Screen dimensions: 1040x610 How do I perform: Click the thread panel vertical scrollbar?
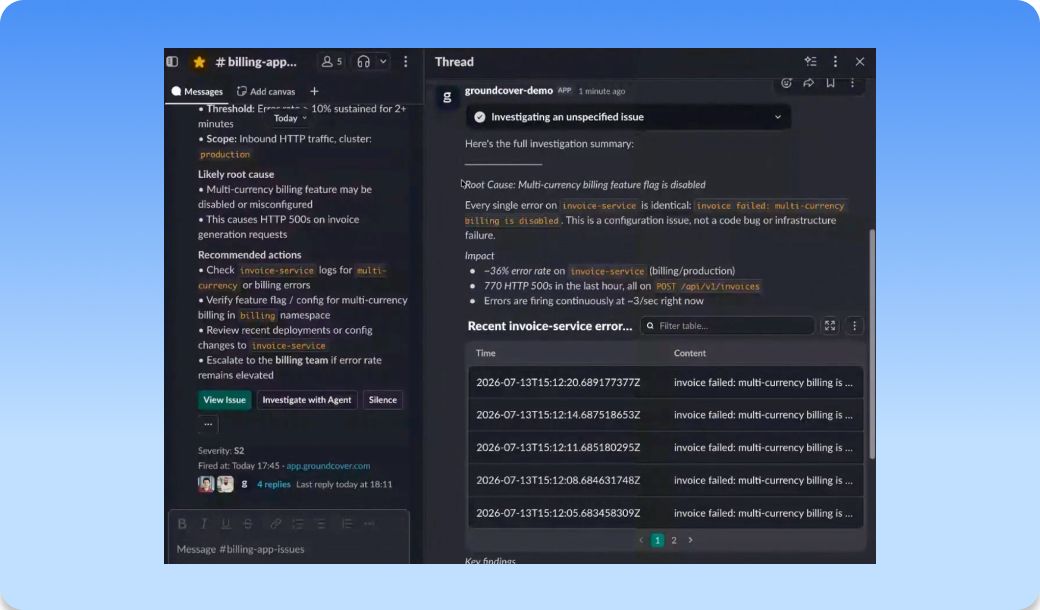[872, 344]
